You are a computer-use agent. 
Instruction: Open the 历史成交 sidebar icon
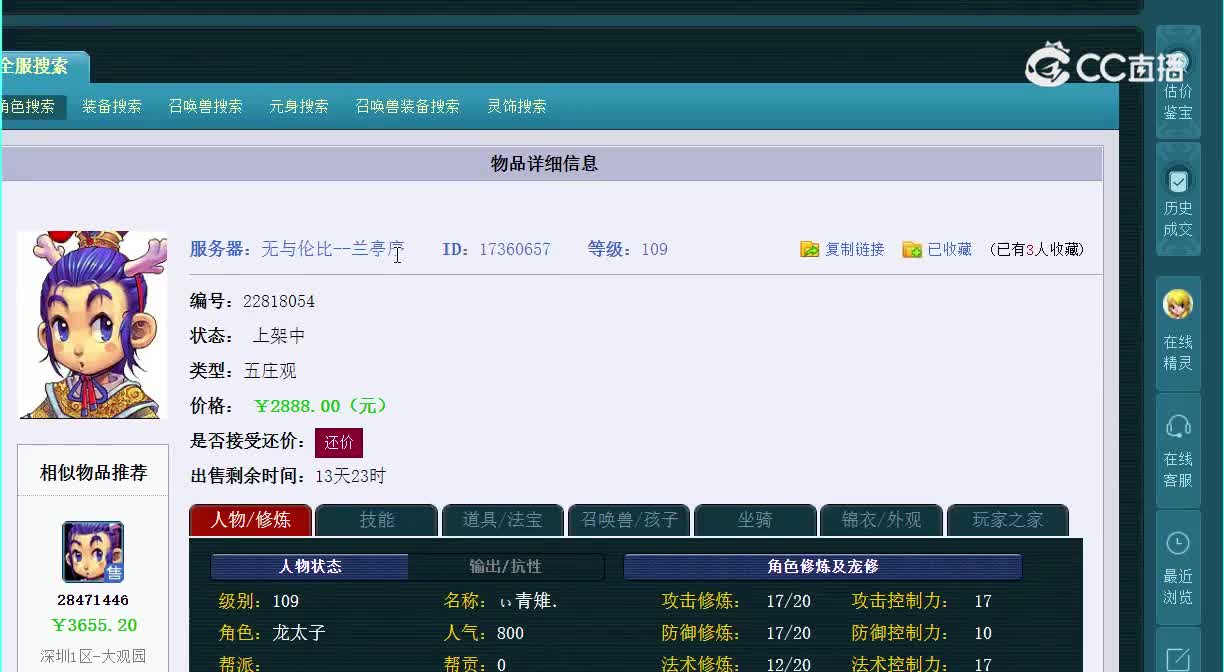pyautogui.click(x=1178, y=199)
